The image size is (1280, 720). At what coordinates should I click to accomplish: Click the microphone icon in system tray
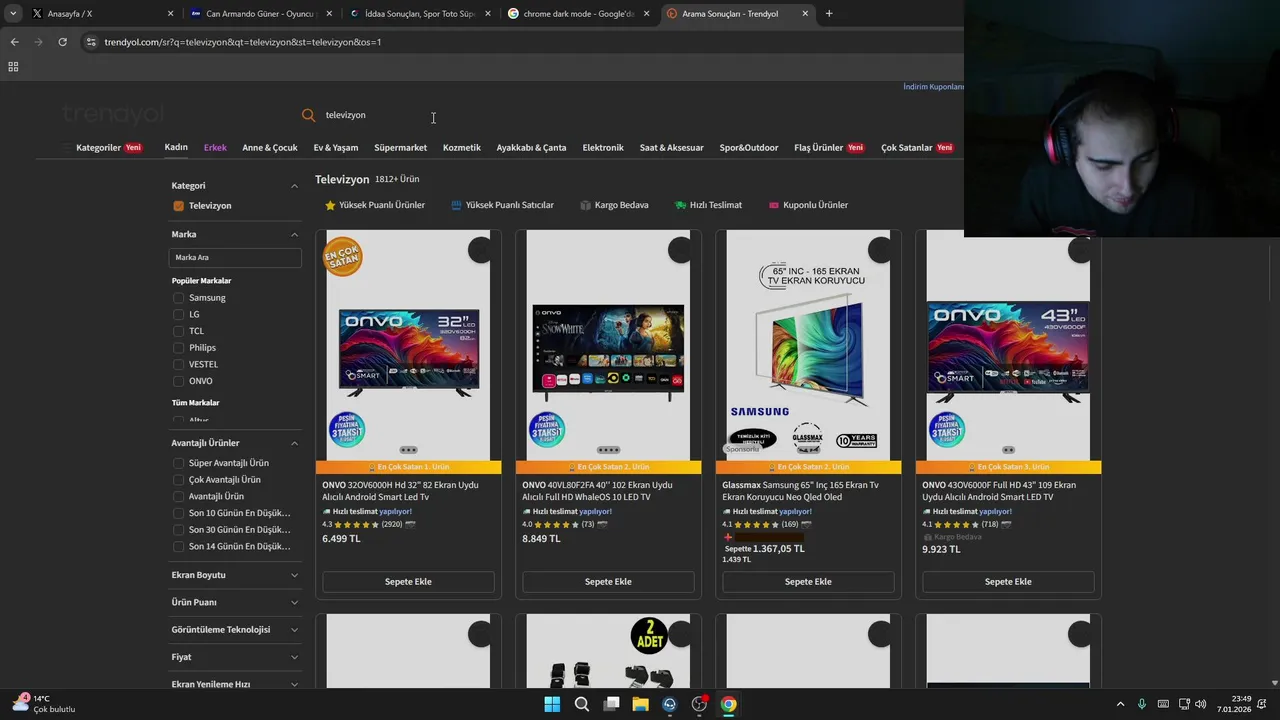1141,704
